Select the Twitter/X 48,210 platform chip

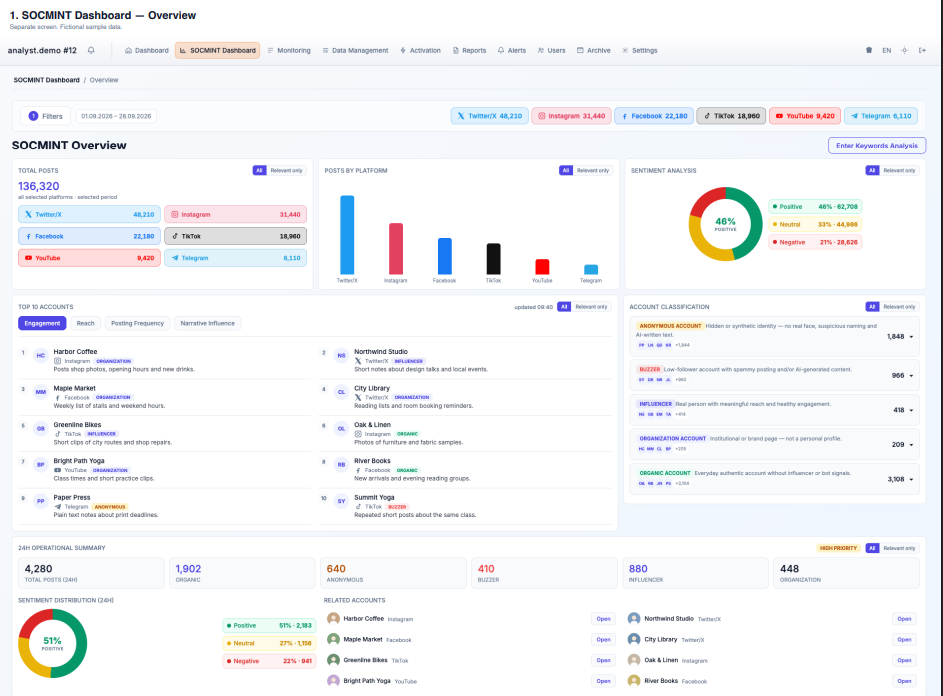pos(490,116)
